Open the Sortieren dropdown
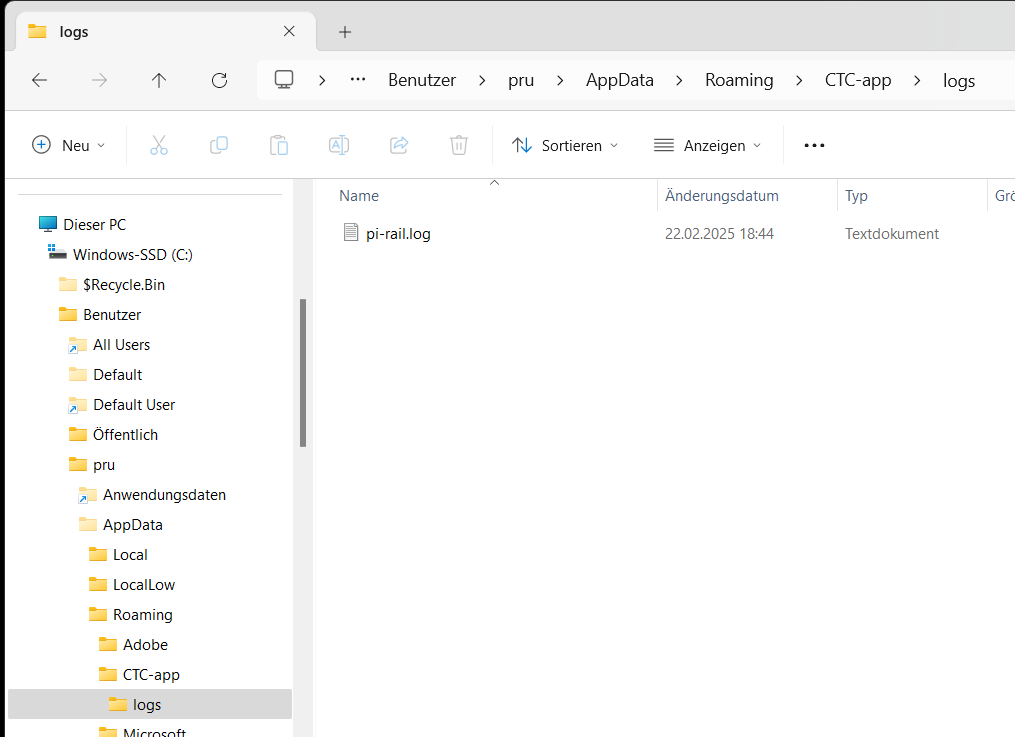 pyautogui.click(x=564, y=145)
